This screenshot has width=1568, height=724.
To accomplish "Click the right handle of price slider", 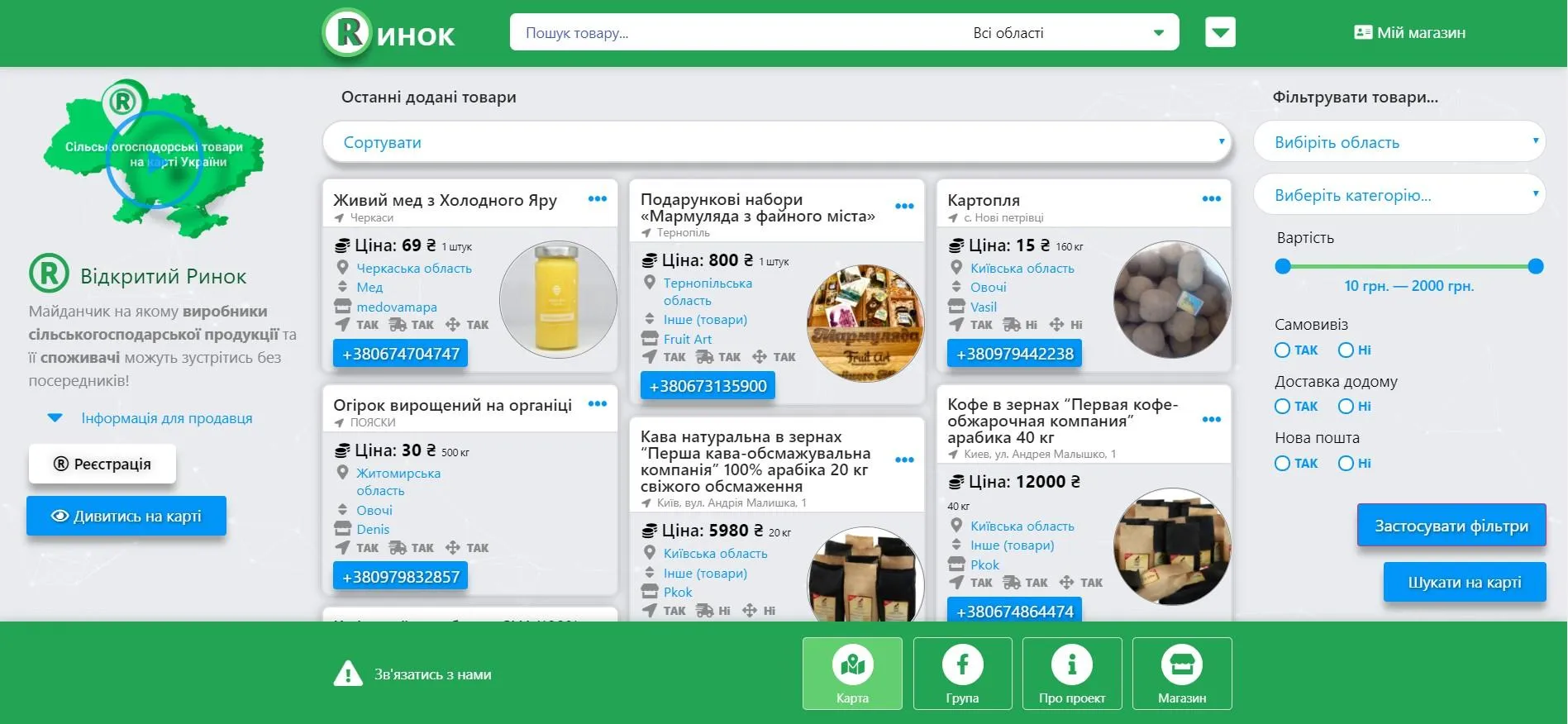I will pyautogui.click(x=1536, y=266).
